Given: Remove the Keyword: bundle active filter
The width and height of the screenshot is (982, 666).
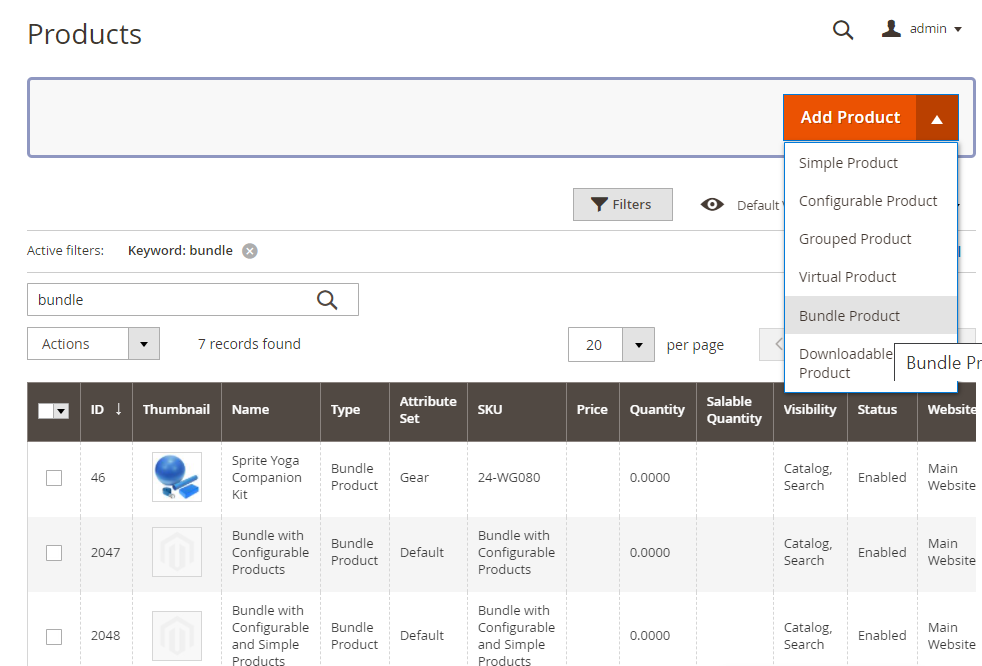Looking at the screenshot, I should [x=250, y=251].
